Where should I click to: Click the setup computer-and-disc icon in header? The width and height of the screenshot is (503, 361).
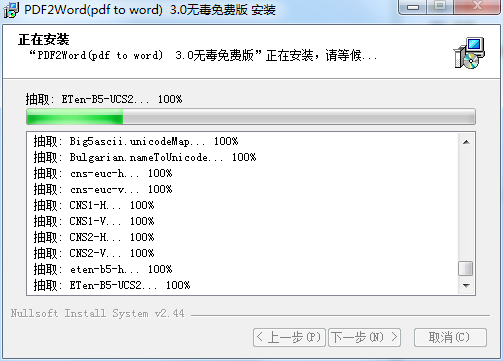(469, 53)
